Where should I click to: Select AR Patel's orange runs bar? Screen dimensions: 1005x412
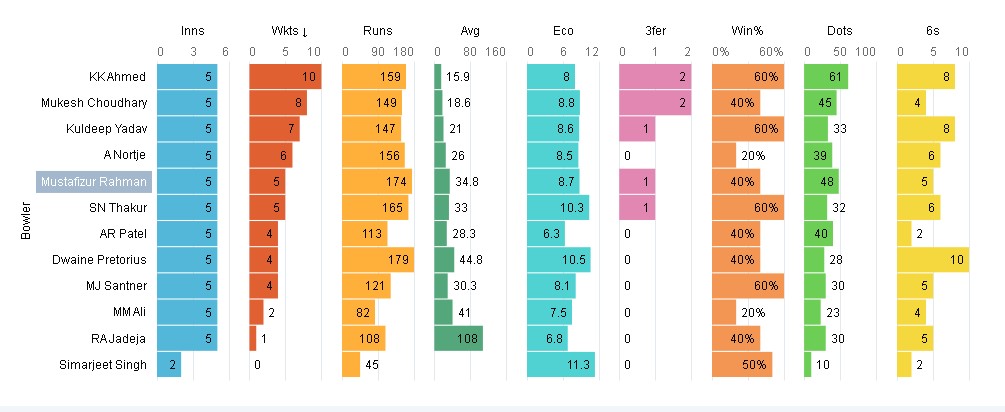pyautogui.click(x=362, y=233)
